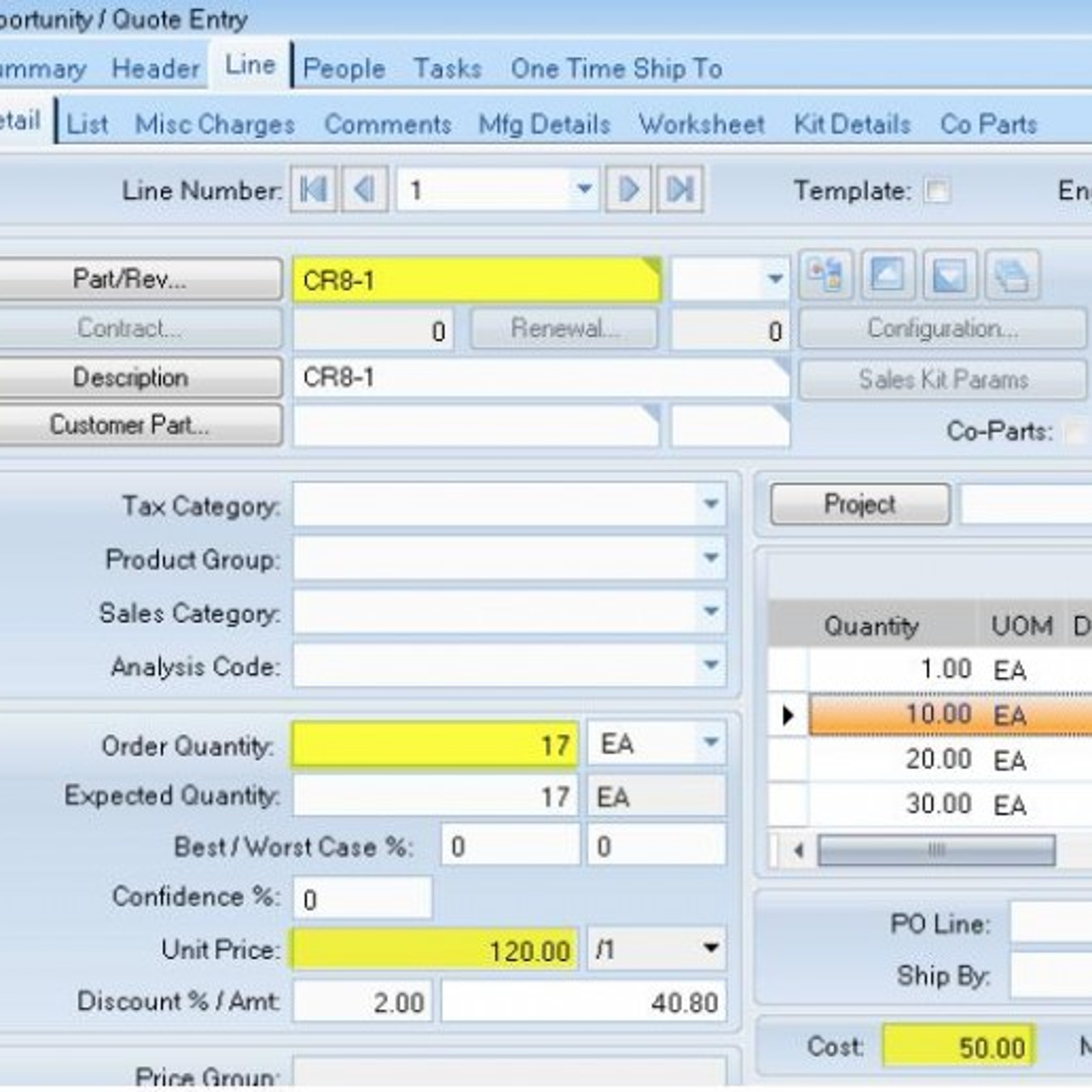Open the Order Quantity UOM dropdown
The height and width of the screenshot is (1092, 1092).
(x=710, y=743)
